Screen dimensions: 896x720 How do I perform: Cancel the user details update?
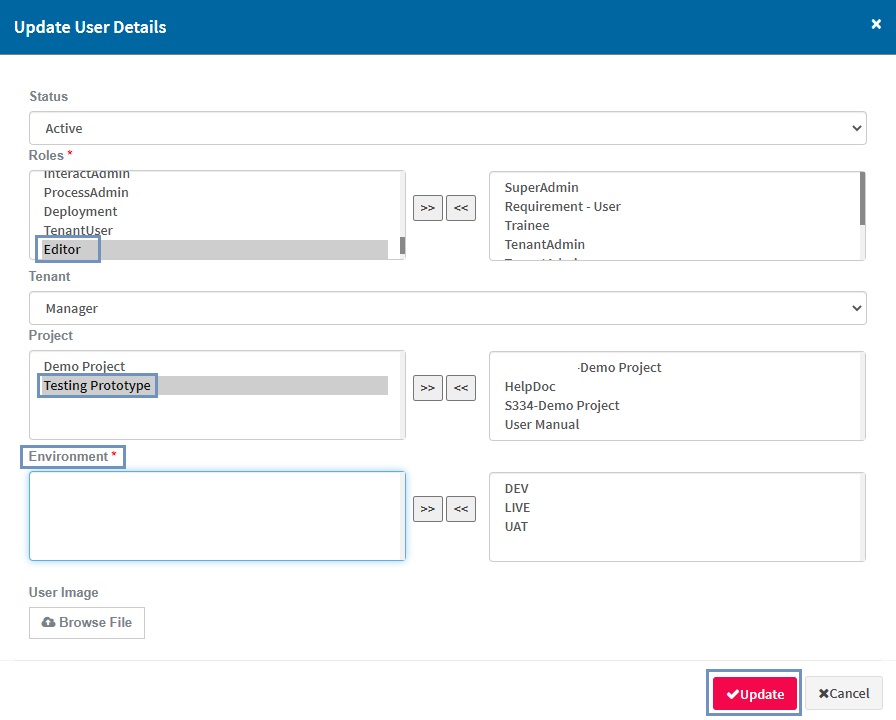tap(844, 694)
